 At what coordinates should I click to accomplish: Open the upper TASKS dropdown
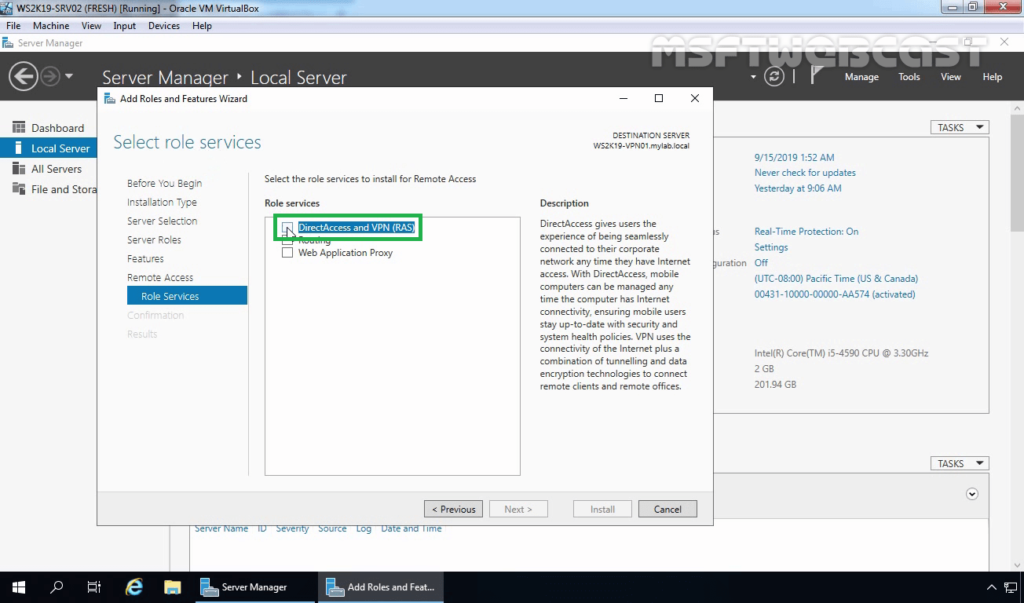959,127
